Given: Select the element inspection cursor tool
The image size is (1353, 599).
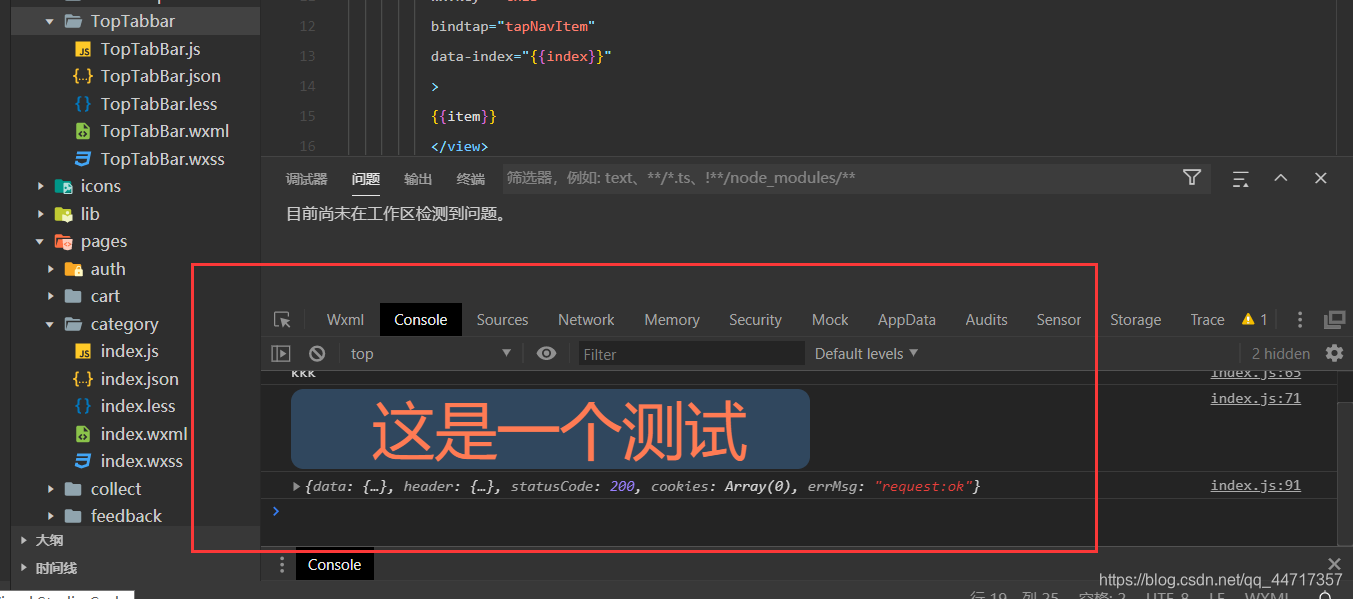Looking at the screenshot, I should click(282, 318).
